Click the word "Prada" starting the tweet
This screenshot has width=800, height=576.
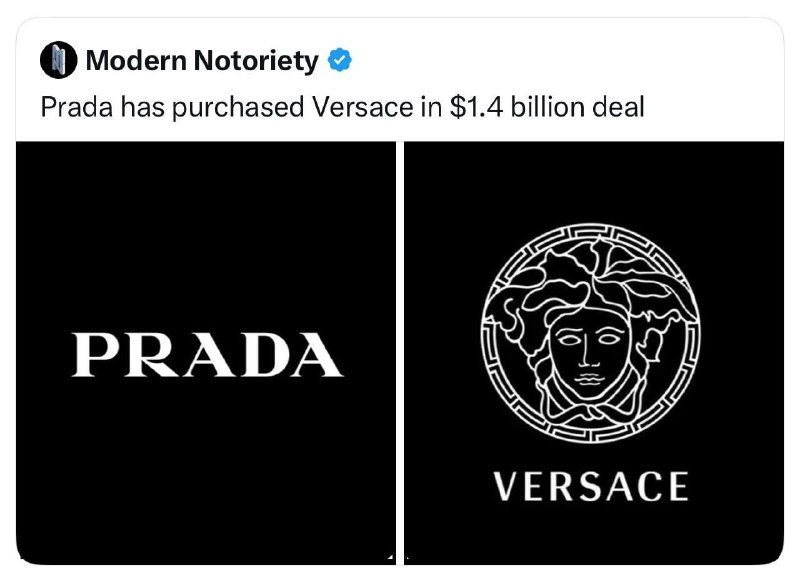coord(77,107)
